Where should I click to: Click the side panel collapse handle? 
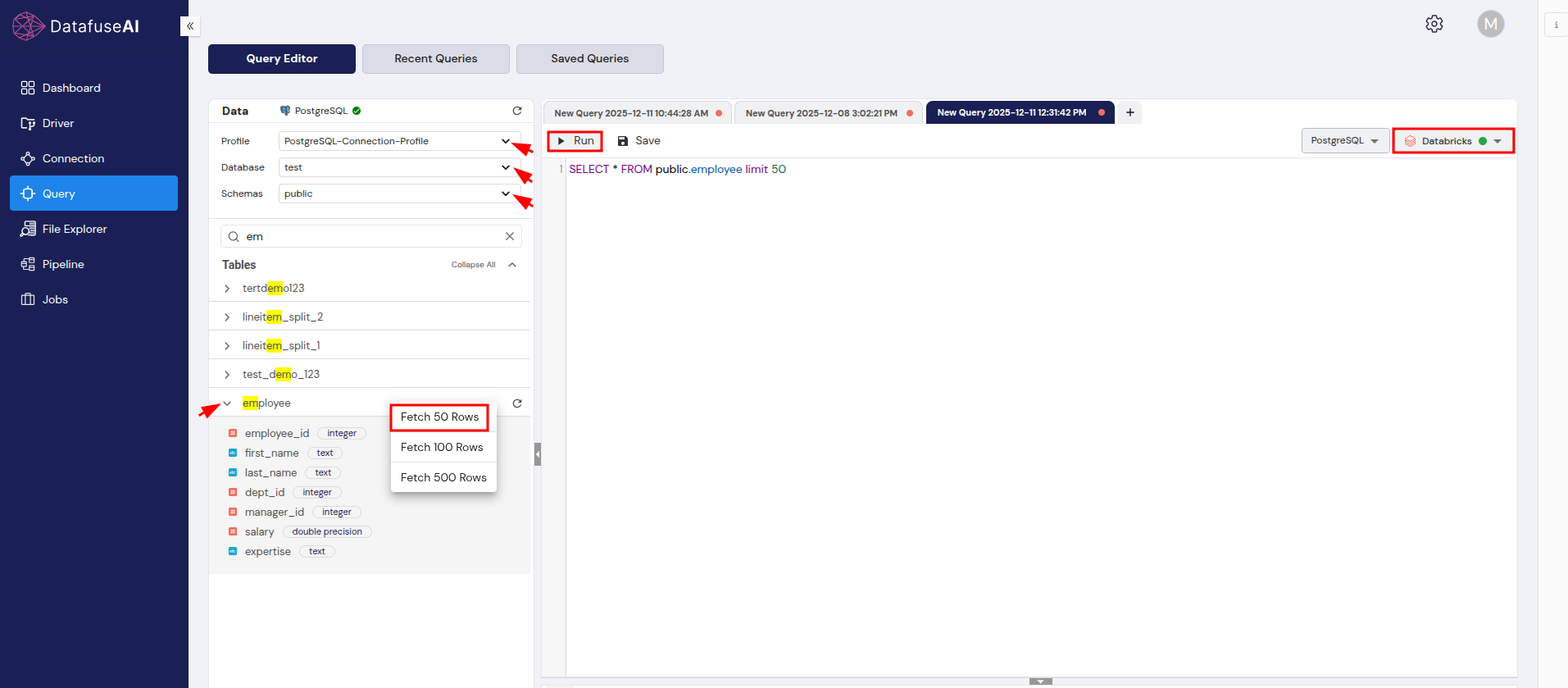point(538,454)
